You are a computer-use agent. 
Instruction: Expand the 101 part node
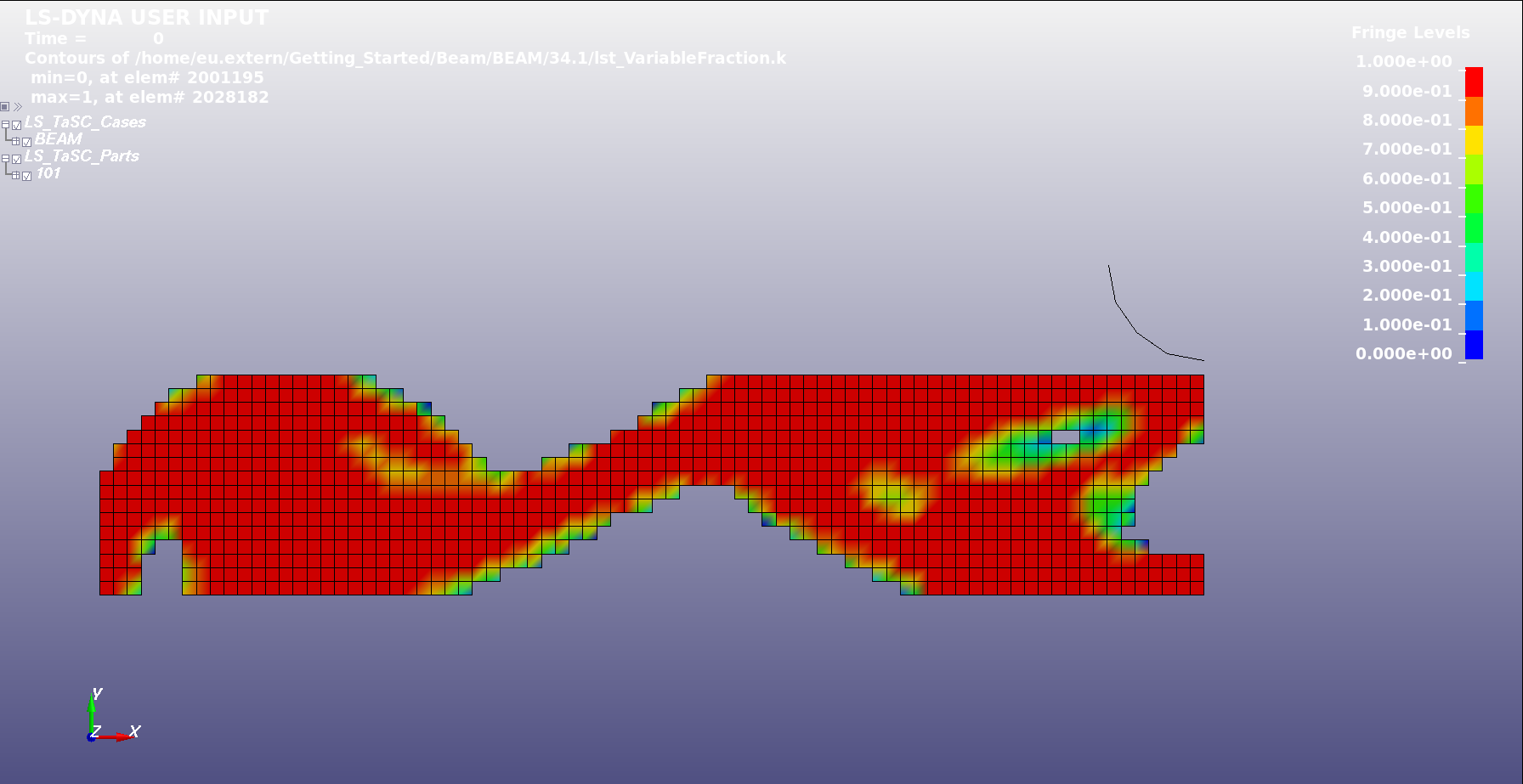15,175
